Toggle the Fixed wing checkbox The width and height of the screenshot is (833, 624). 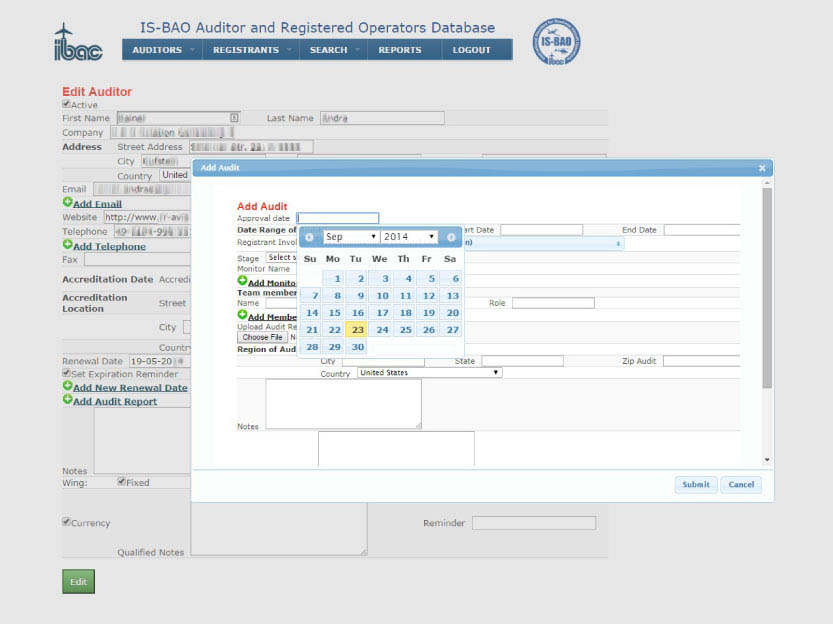pos(122,482)
